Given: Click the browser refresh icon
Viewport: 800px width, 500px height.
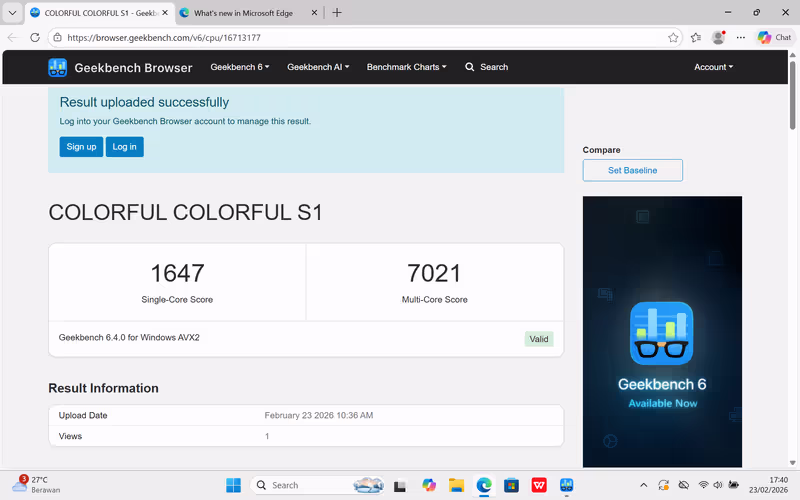Looking at the screenshot, I should (35, 37).
